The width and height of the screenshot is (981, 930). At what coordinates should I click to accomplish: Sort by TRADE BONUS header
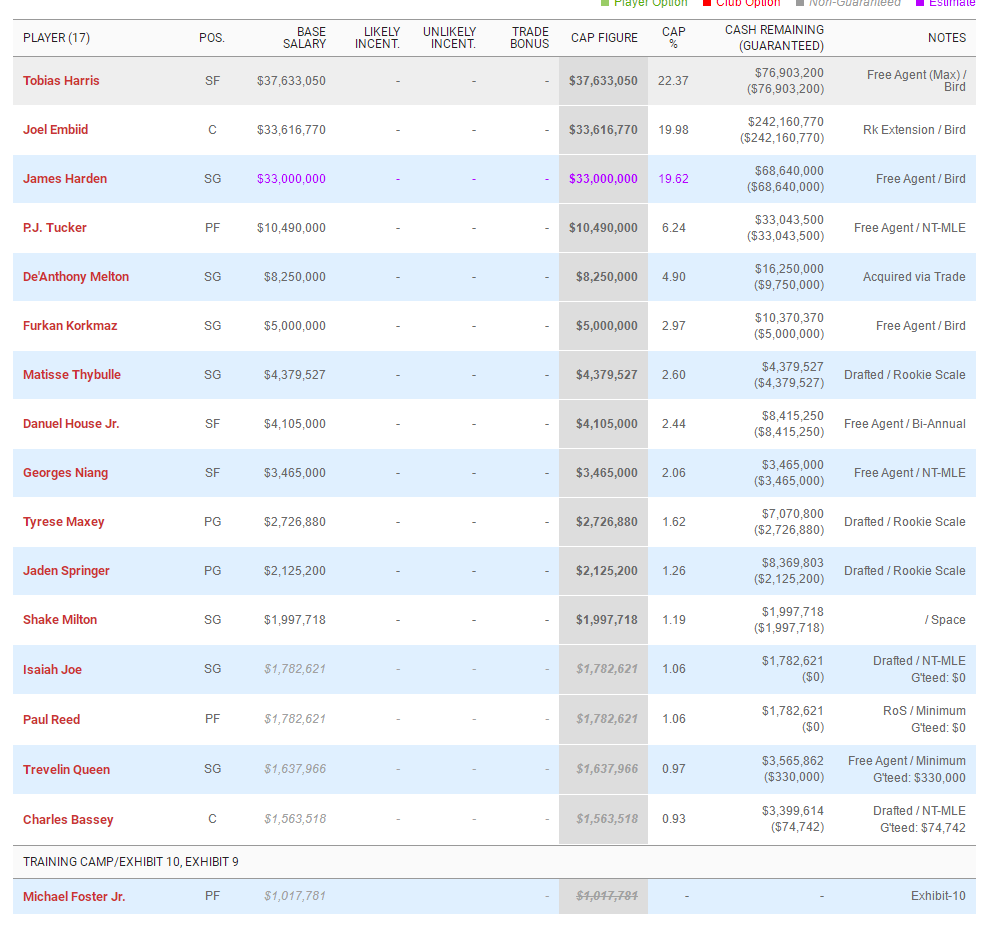[x=529, y=38]
